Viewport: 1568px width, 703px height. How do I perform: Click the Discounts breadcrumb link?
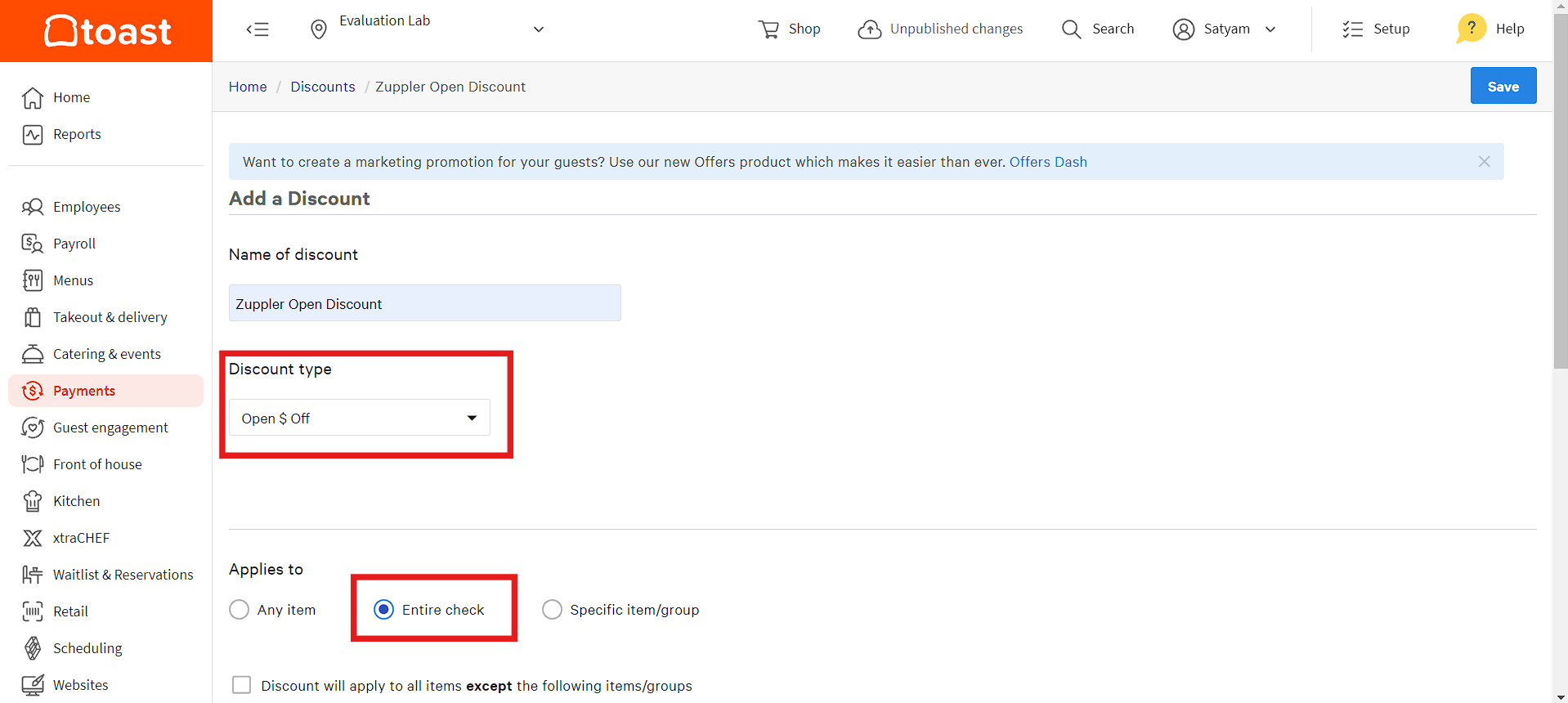[323, 87]
